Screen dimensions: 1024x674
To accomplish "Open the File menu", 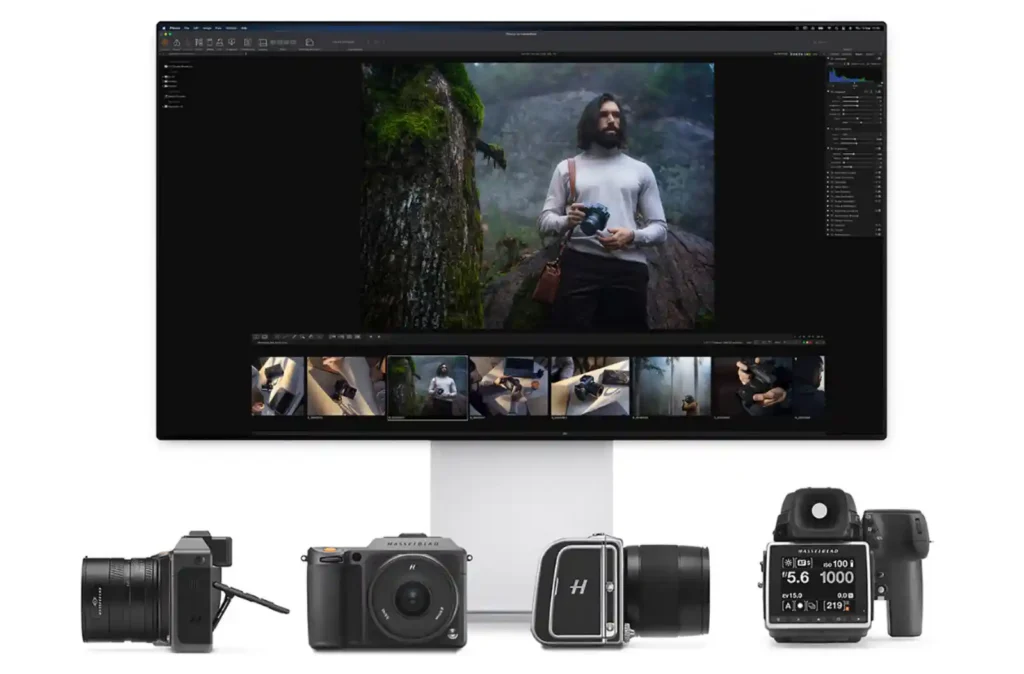I will (x=186, y=30).
